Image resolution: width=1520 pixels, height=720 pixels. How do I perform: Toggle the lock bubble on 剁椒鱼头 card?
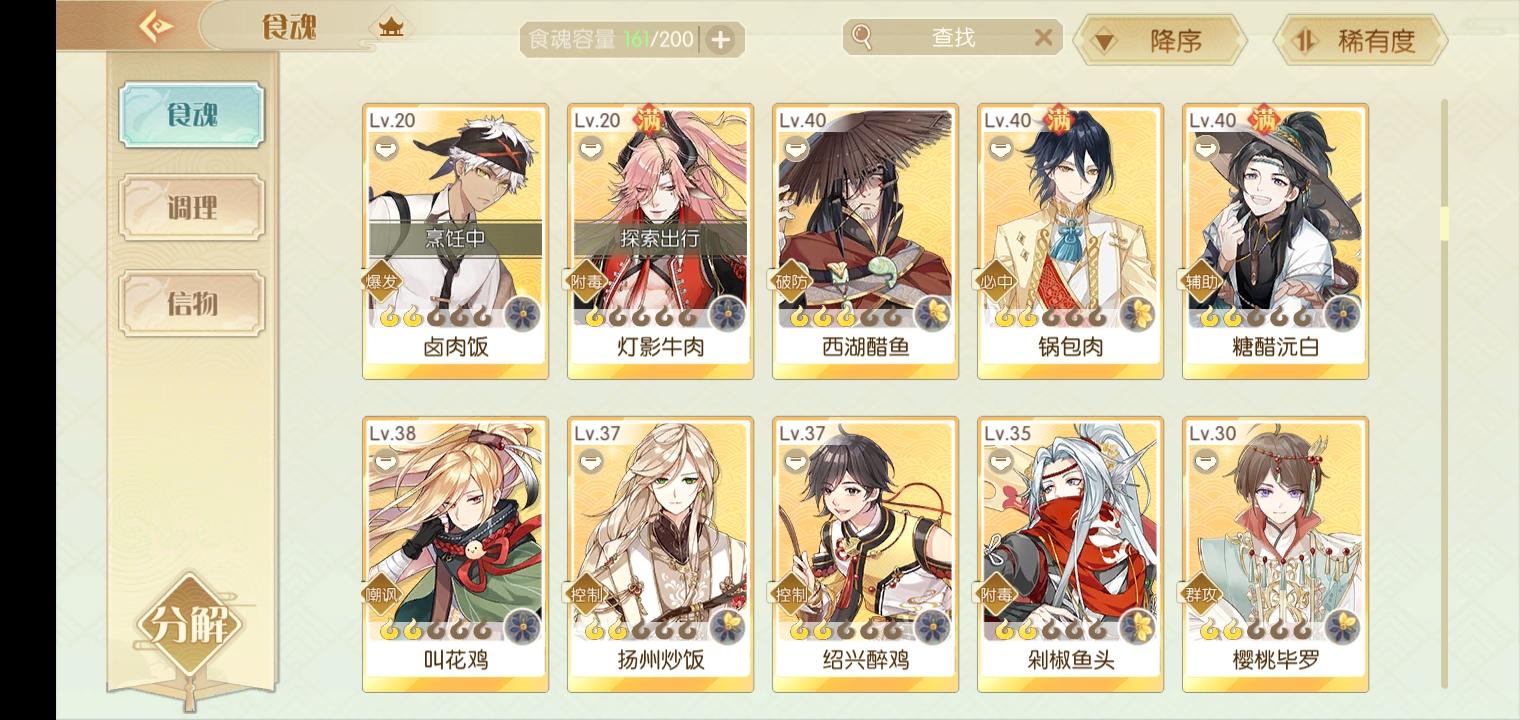coord(1001,461)
